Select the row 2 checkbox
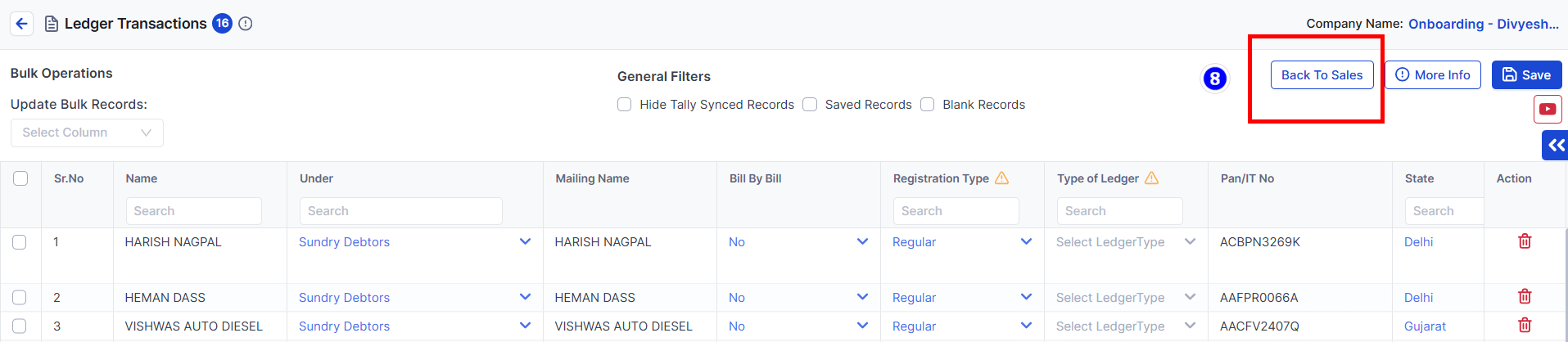 20,298
